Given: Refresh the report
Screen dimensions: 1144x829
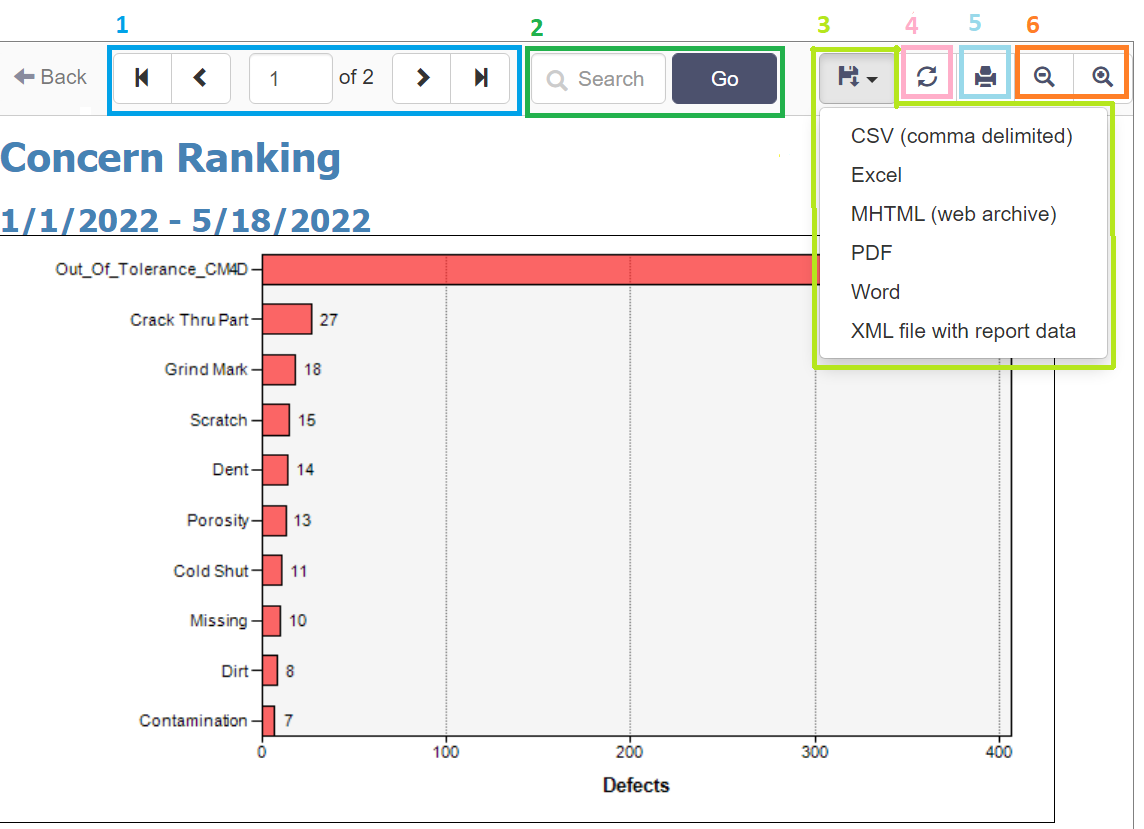Looking at the screenshot, I should (x=927, y=78).
